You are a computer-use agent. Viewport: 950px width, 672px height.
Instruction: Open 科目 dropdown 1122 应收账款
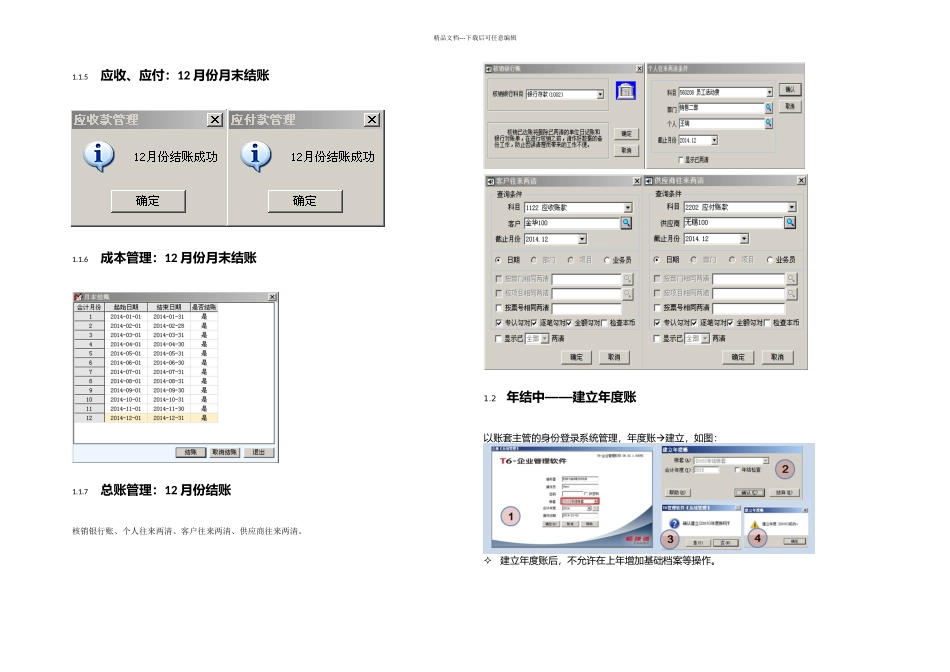coord(628,208)
